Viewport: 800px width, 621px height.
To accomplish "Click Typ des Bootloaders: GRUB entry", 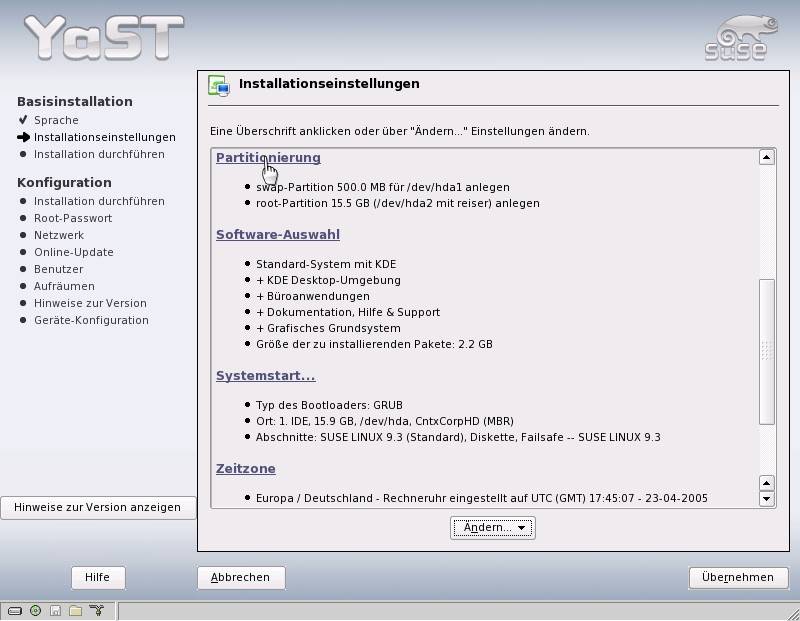I will coord(329,405).
